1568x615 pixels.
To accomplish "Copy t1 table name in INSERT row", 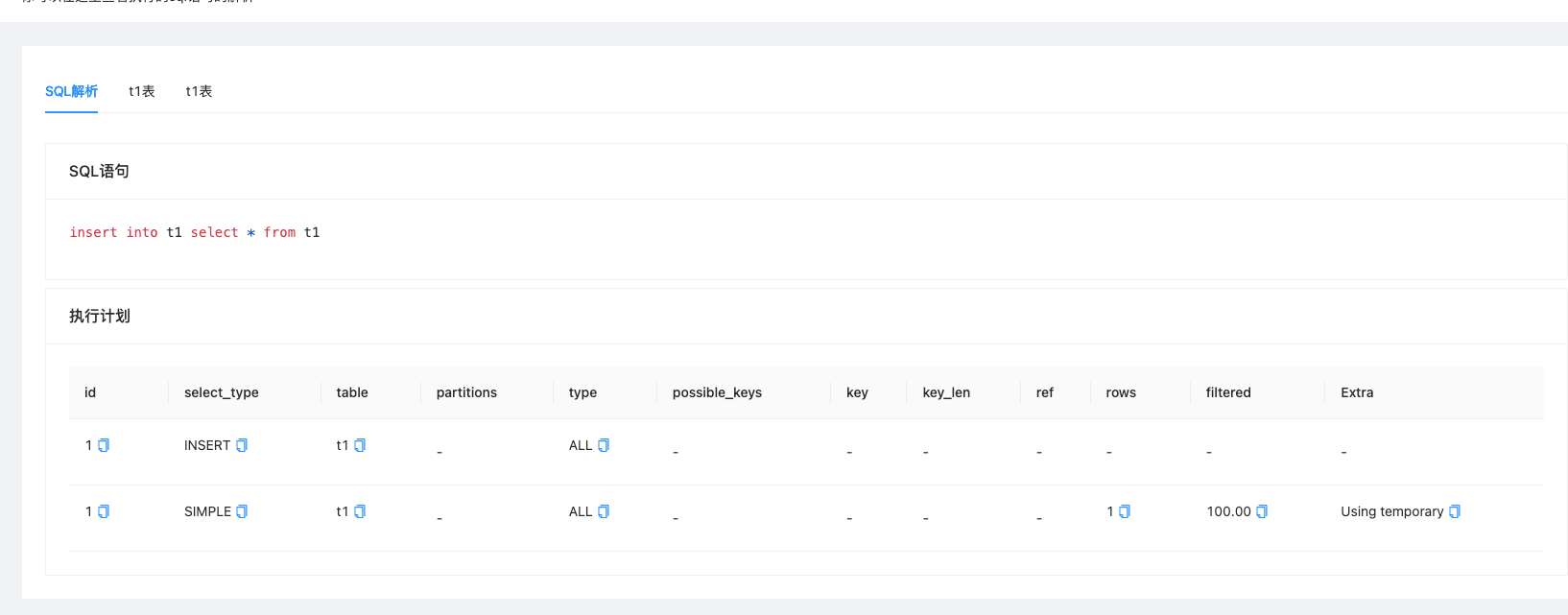I will click(360, 445).
